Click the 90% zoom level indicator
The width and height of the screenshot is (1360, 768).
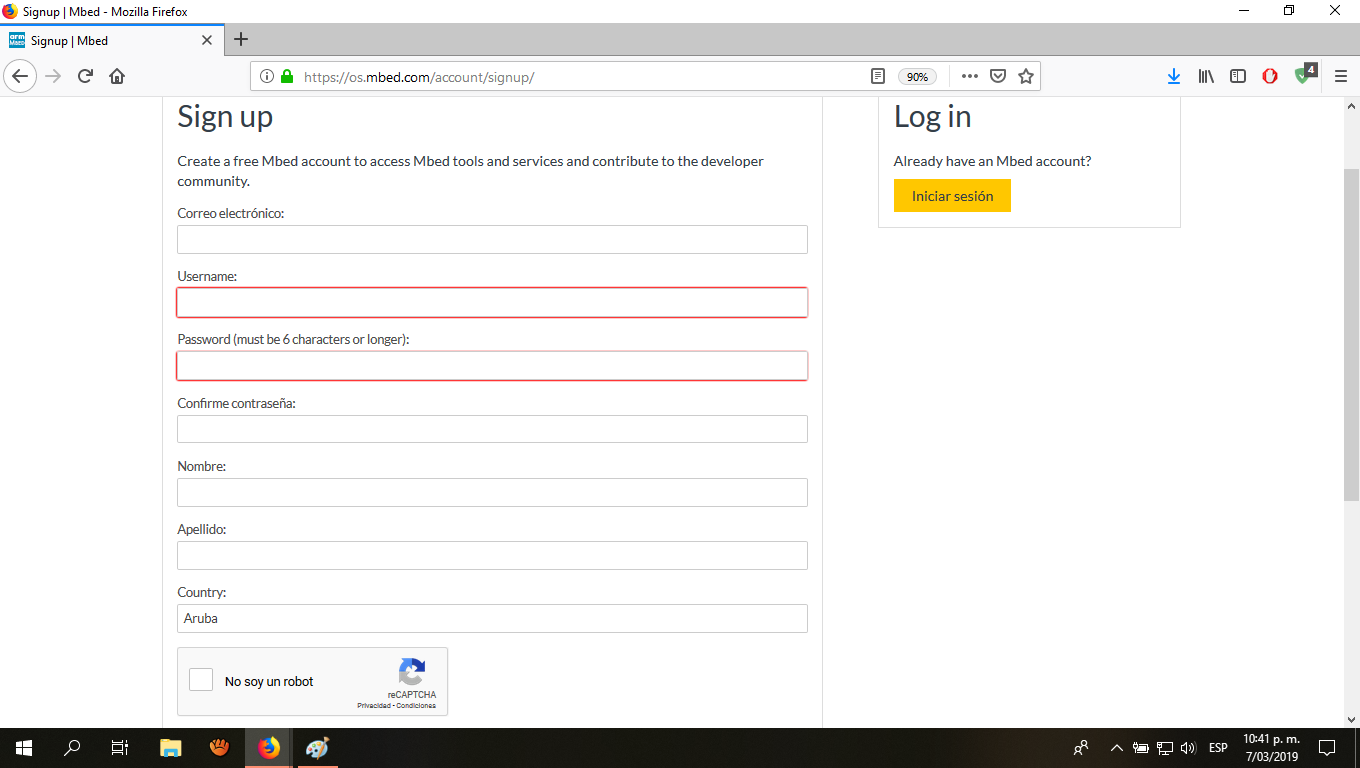[x=917, y=77]
